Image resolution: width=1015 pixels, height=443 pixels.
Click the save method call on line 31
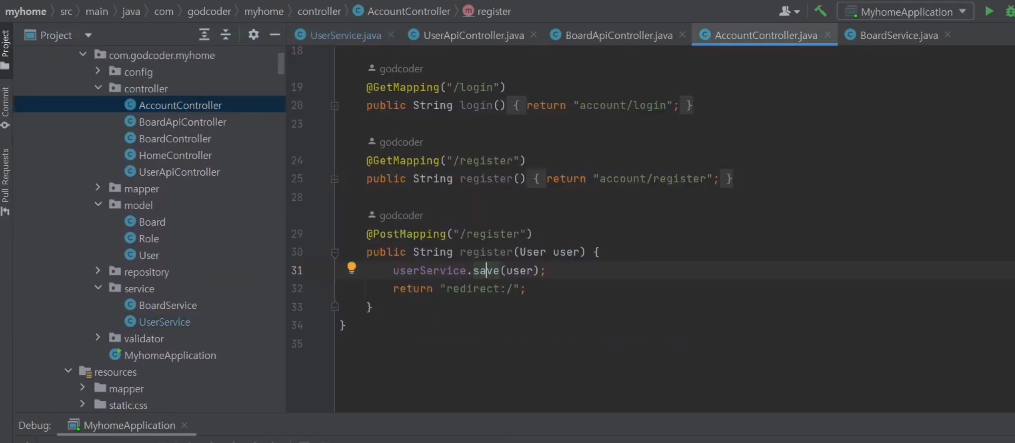485,270
